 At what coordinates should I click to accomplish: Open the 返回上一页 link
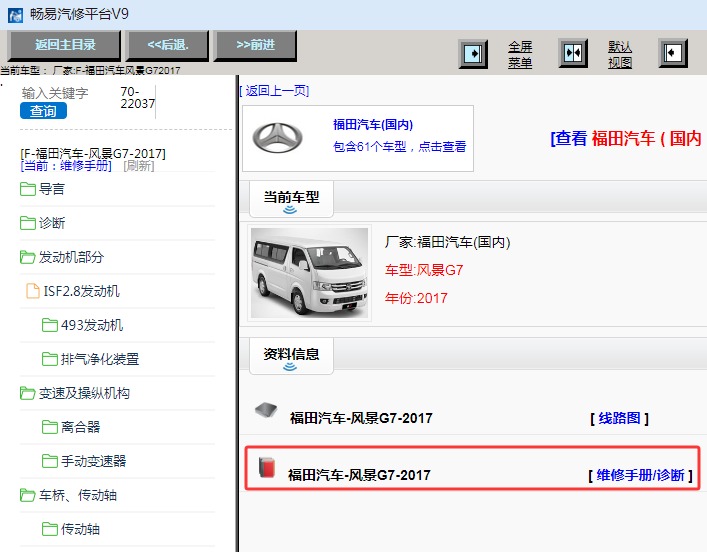[274, 91]
